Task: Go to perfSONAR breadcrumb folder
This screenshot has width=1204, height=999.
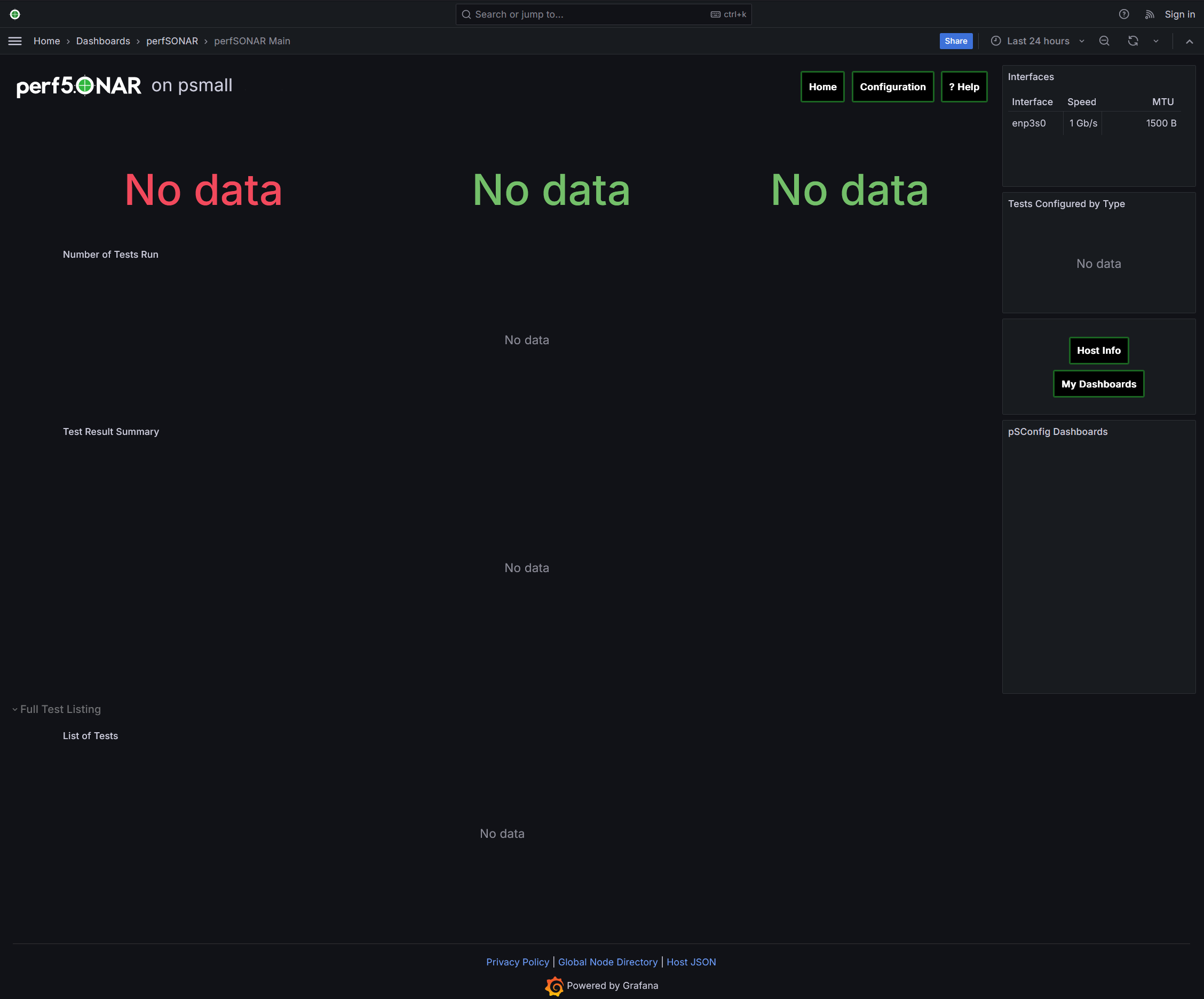Action: (172, 41)
